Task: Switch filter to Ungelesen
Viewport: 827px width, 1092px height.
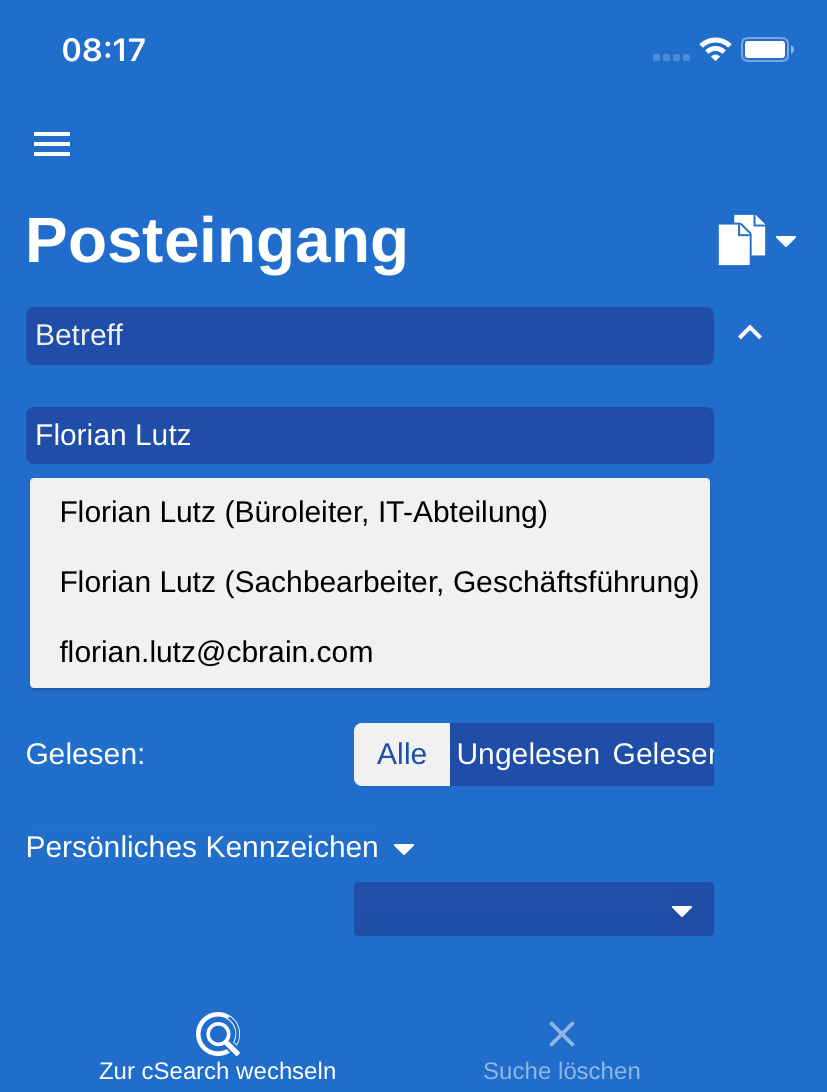Action: pos(528,754)
